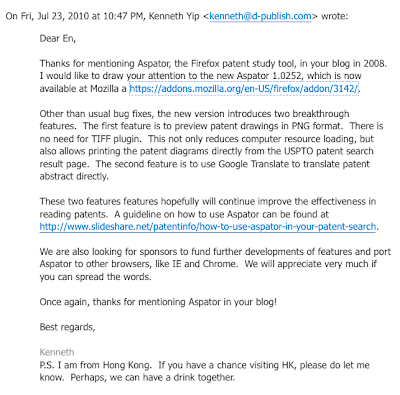Open the slideshare.net Aspator guideline link
Screen dimensions: 400x395
pyautogui.click(x=207, y=227)
